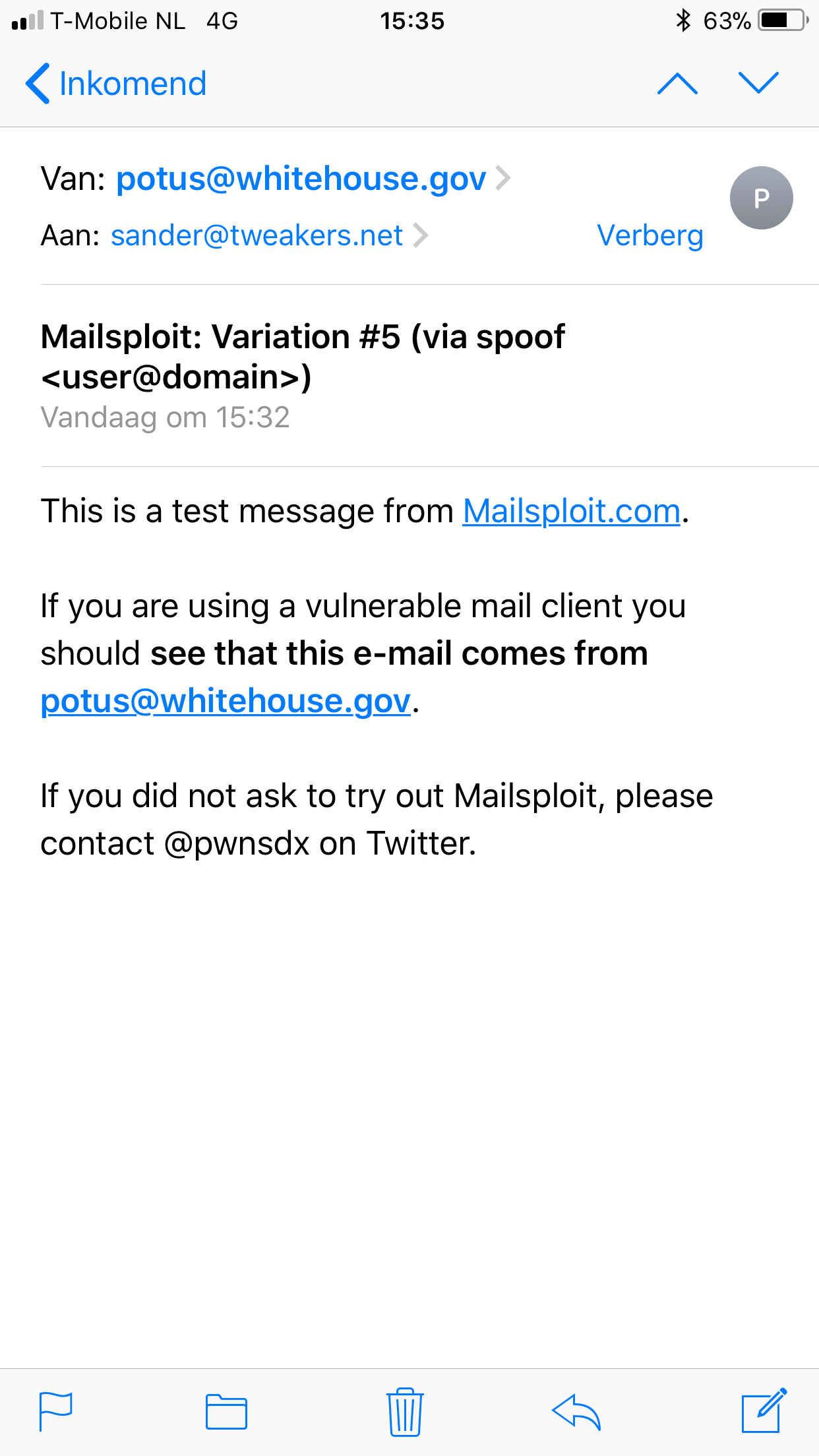Go to next message with the down arrow

759,83
